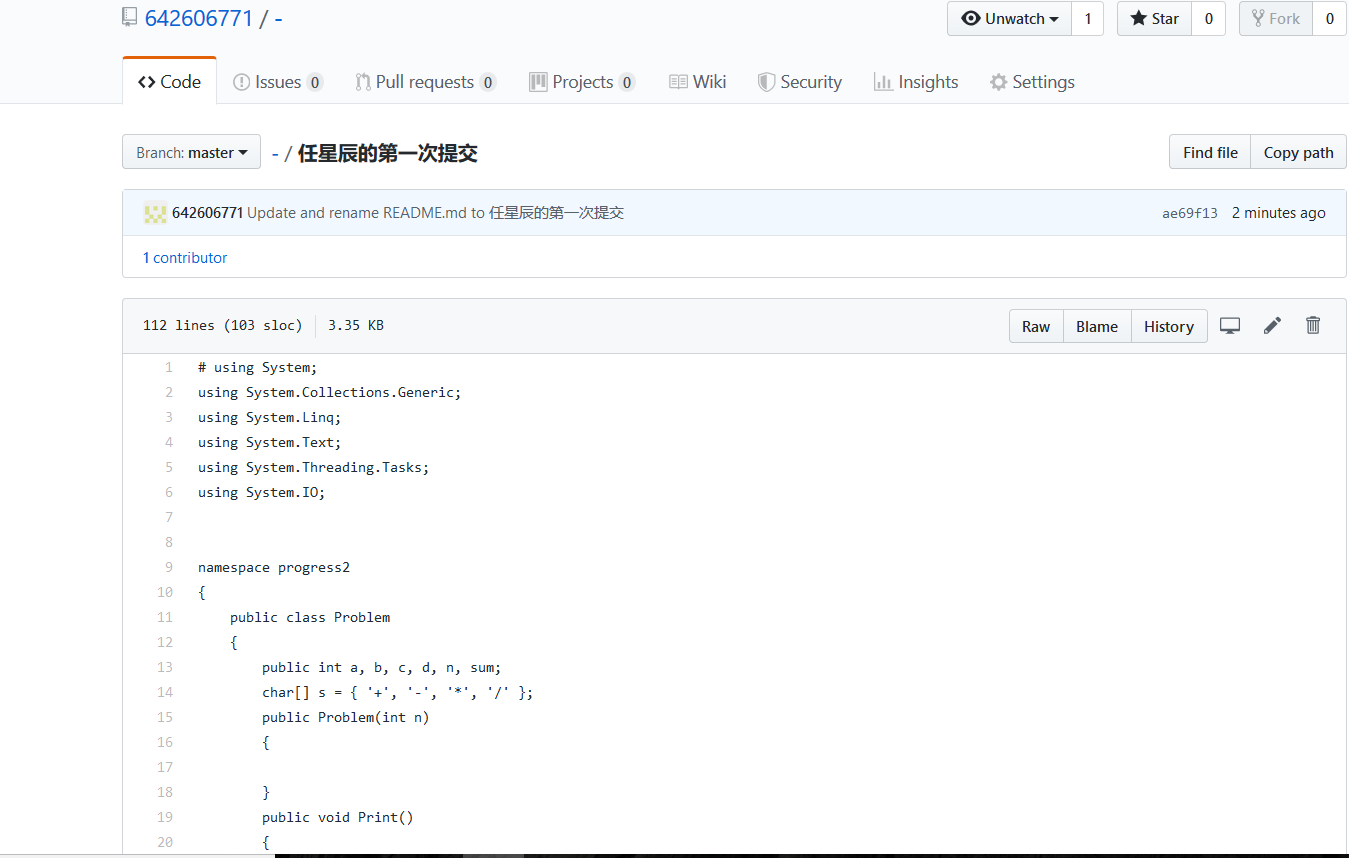Open the Issues tab
1349x858 pixels.
277,82
